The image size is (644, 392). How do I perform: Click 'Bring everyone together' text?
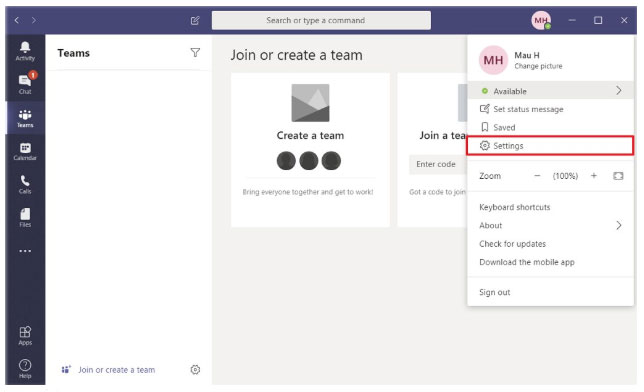tap(308, 192)
